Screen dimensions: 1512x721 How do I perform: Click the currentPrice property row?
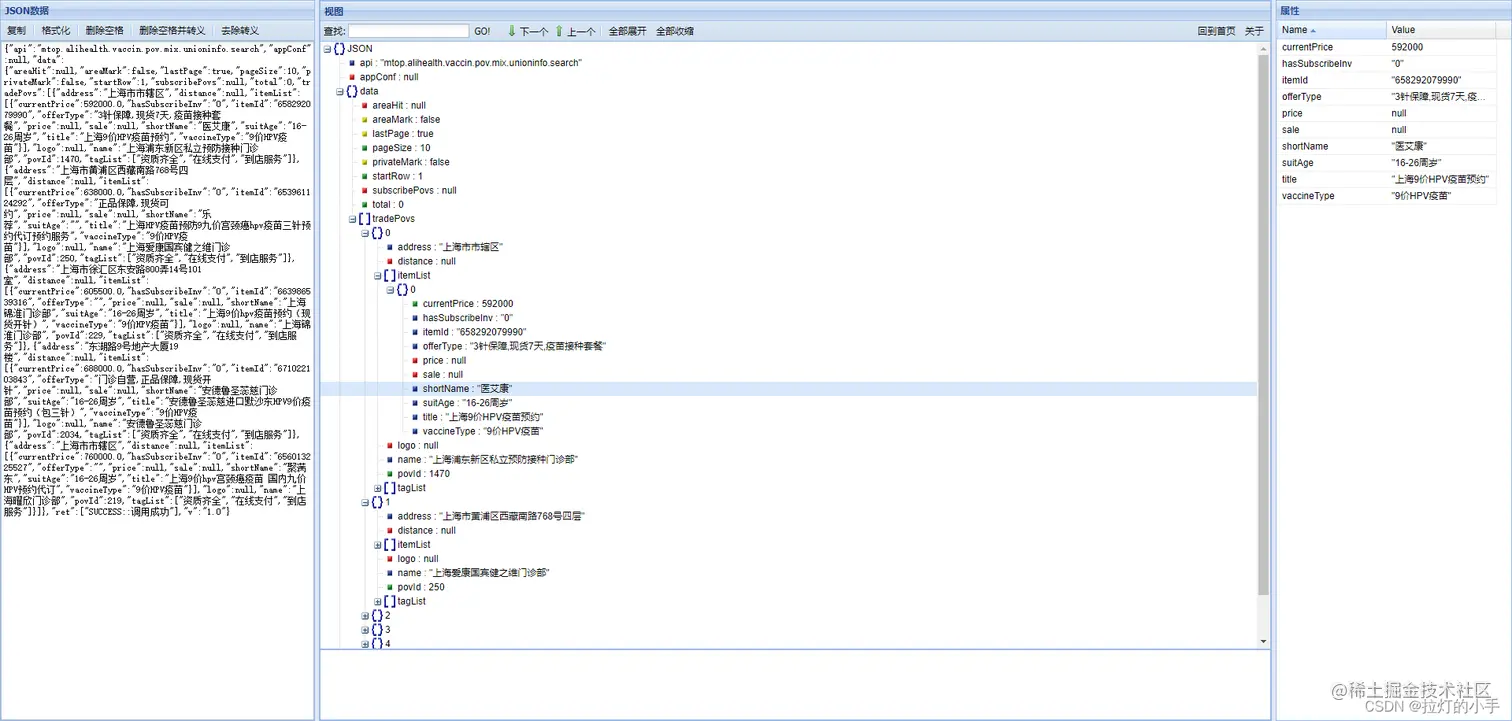[1387, 47]
